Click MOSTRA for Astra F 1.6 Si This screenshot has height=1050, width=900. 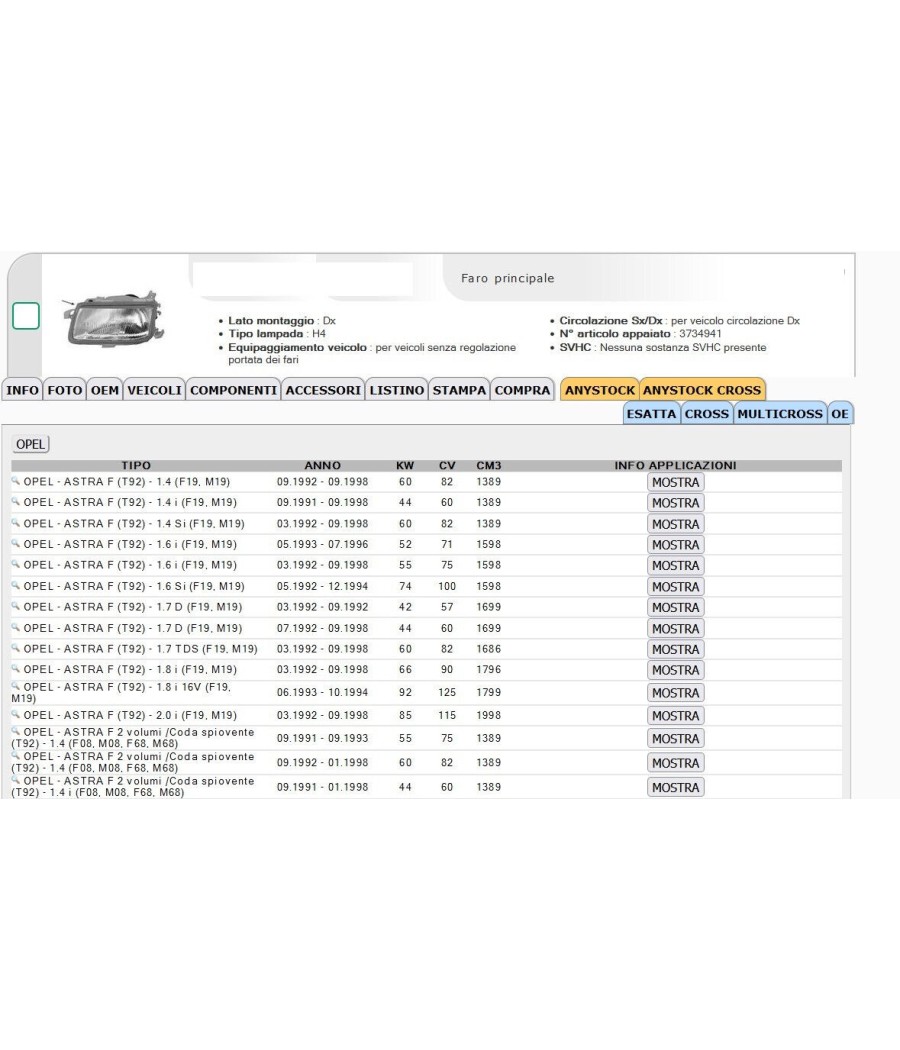[x=676, y=587]
